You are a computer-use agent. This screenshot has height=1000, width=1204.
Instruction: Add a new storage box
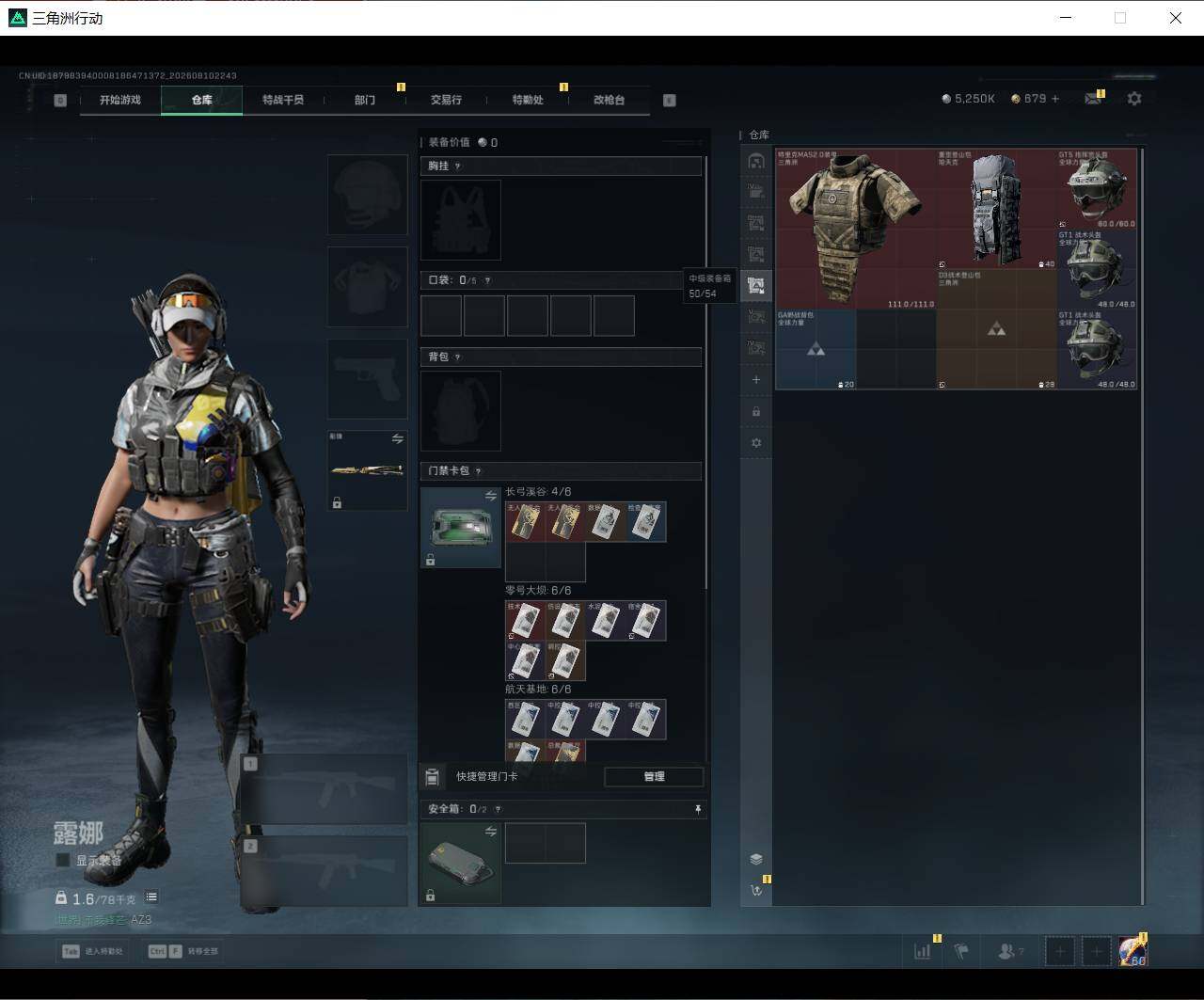pos(756,380)
